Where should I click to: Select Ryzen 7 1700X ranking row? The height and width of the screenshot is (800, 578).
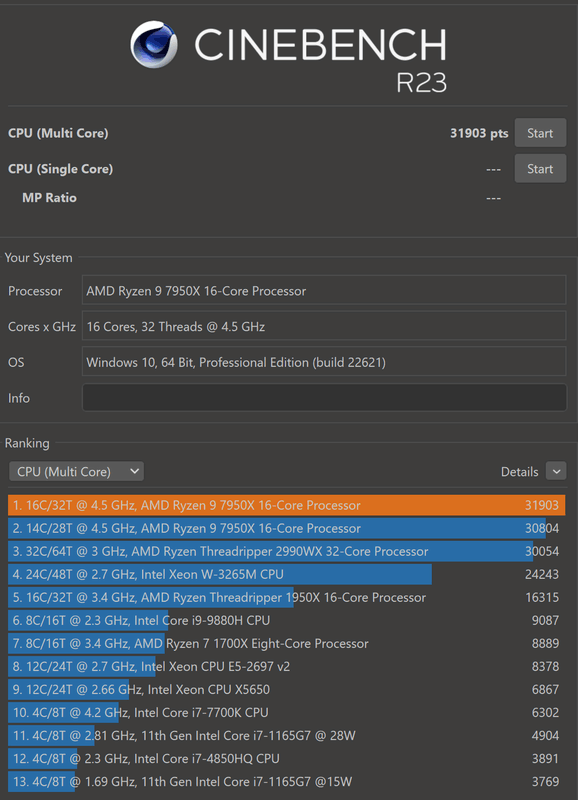(287, 643)
